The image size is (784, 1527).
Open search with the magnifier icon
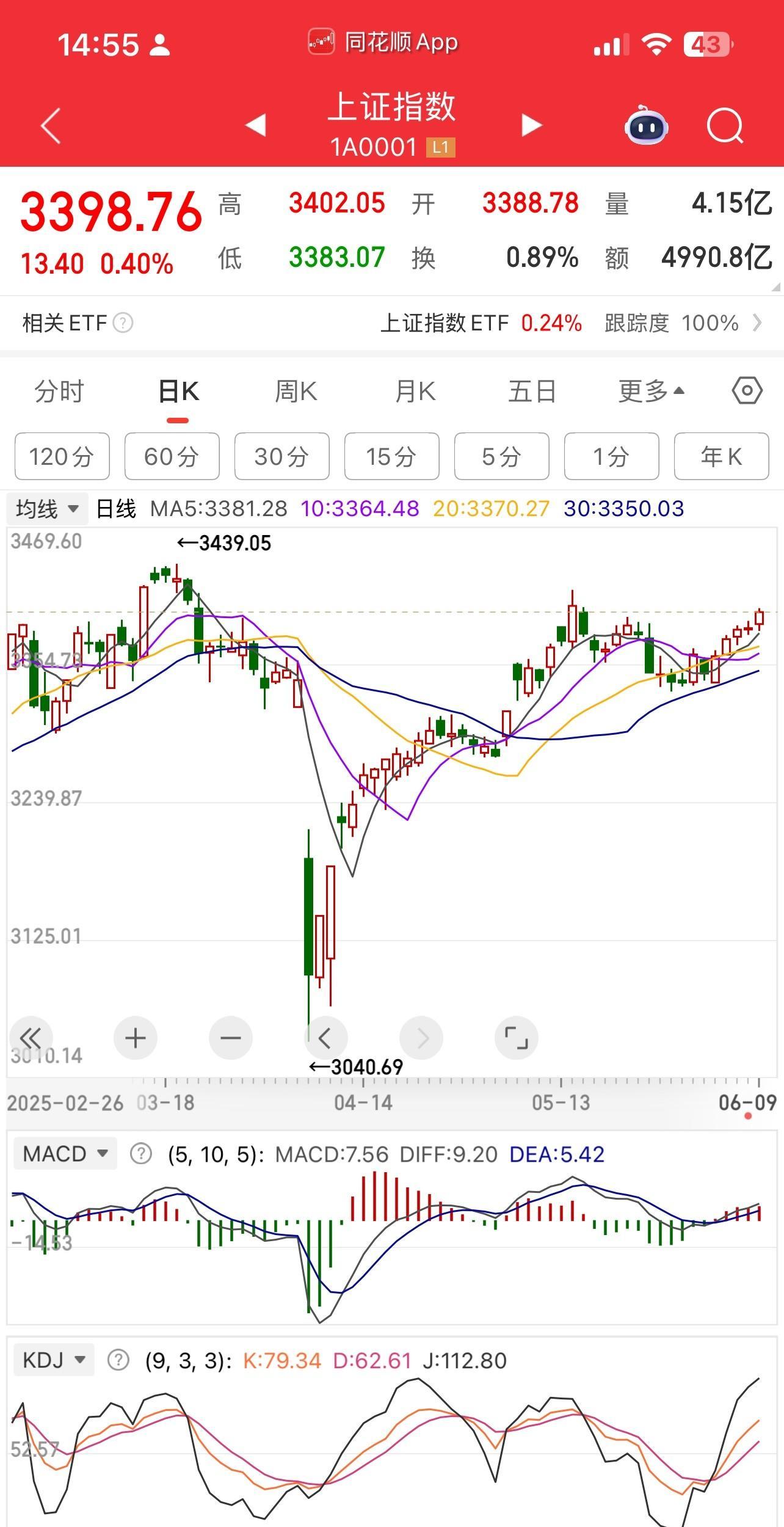pyautogui.click(x=725, y=126)
